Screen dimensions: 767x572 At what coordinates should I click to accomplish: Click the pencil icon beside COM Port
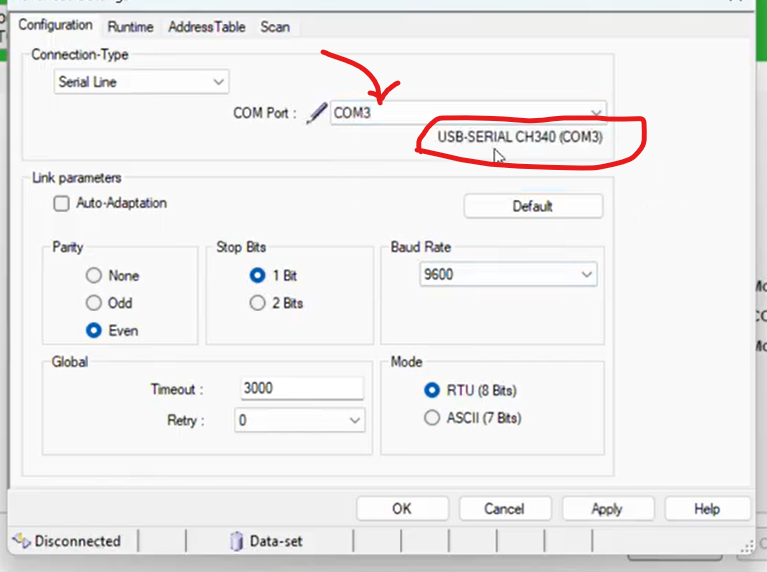(x=316, y=113)
